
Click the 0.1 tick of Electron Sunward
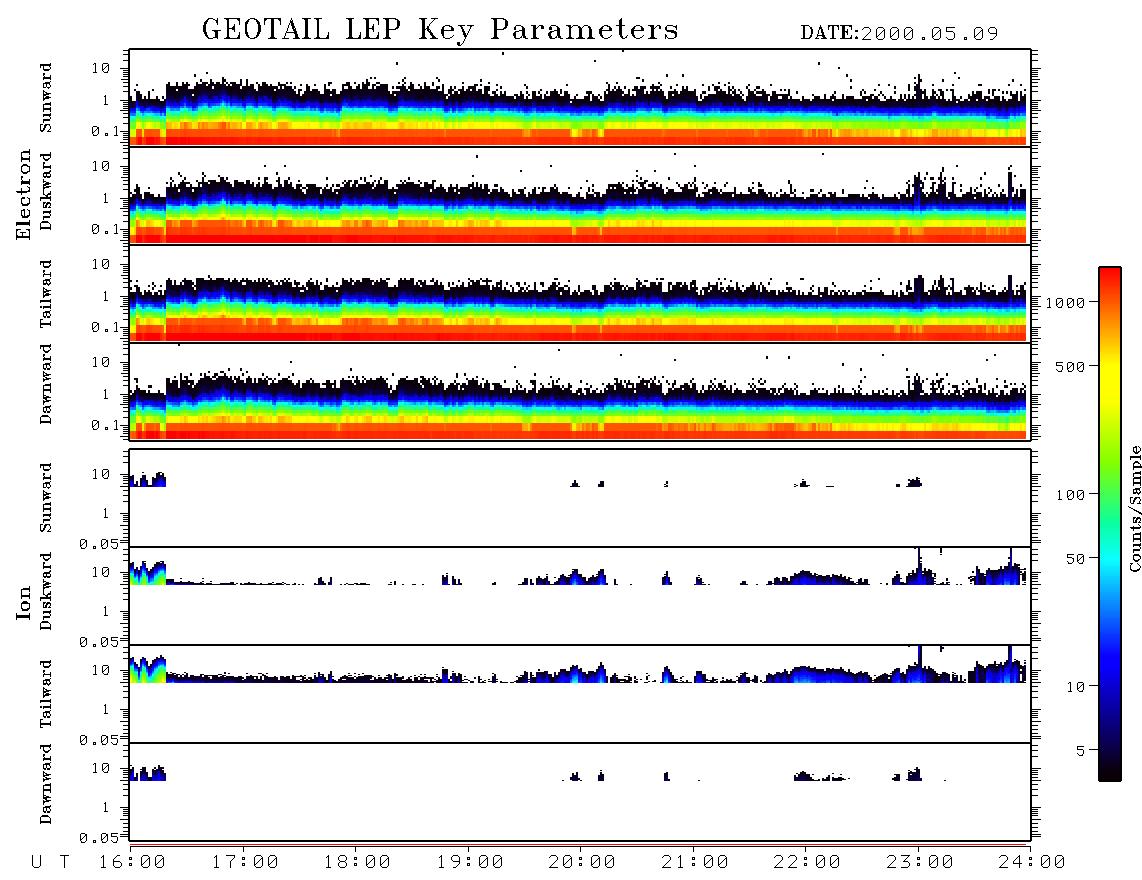coord(105,131)
